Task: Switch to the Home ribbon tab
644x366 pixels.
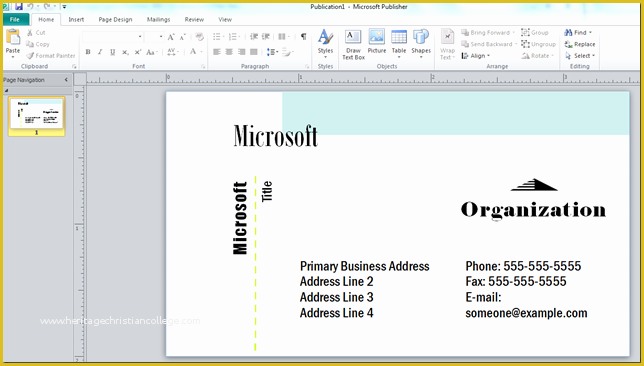Action: [x=46, y=19]
